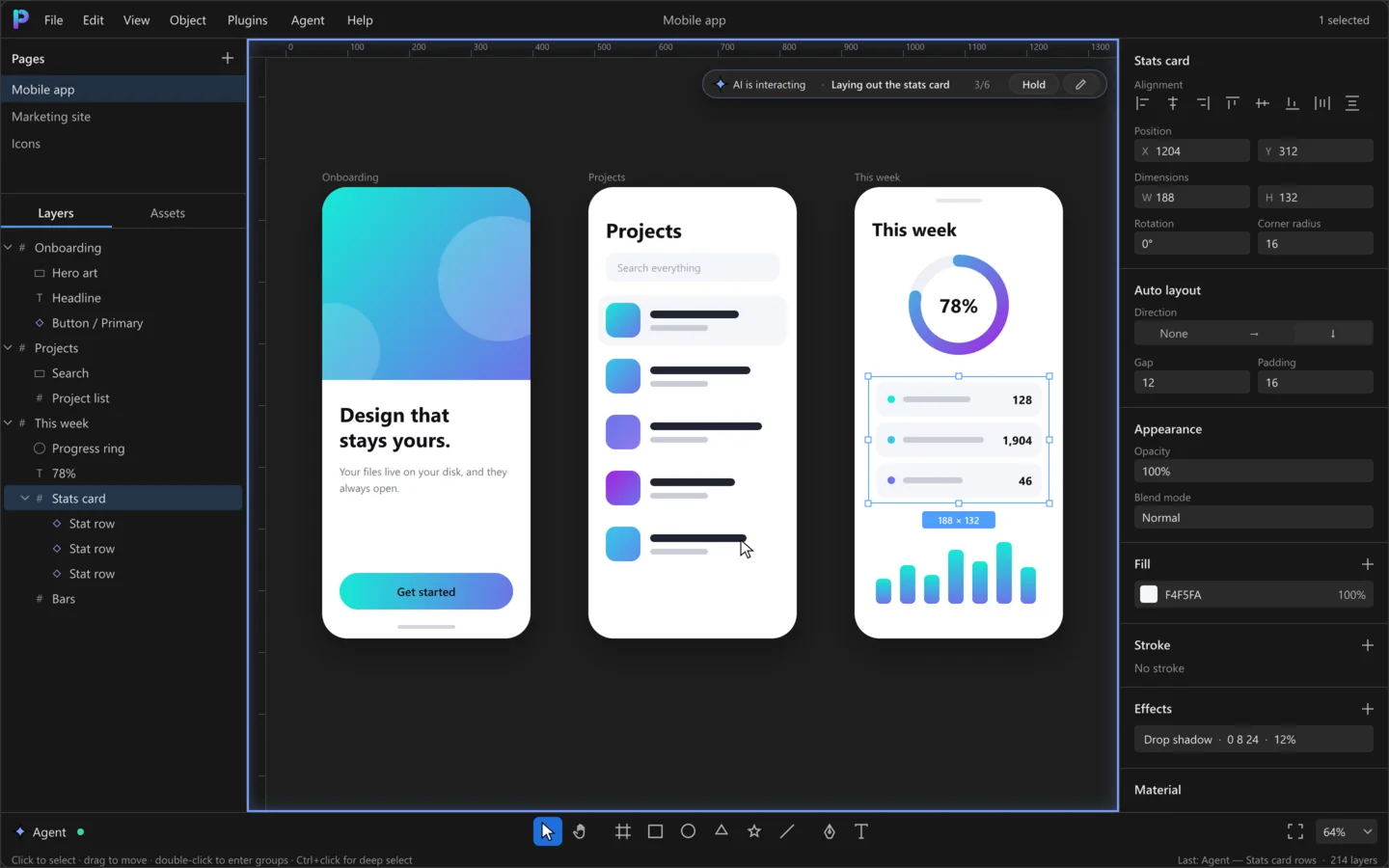
Task: Open the 64% zoom dropdown
Action: pyautogui.click(x=1347, y=831)
